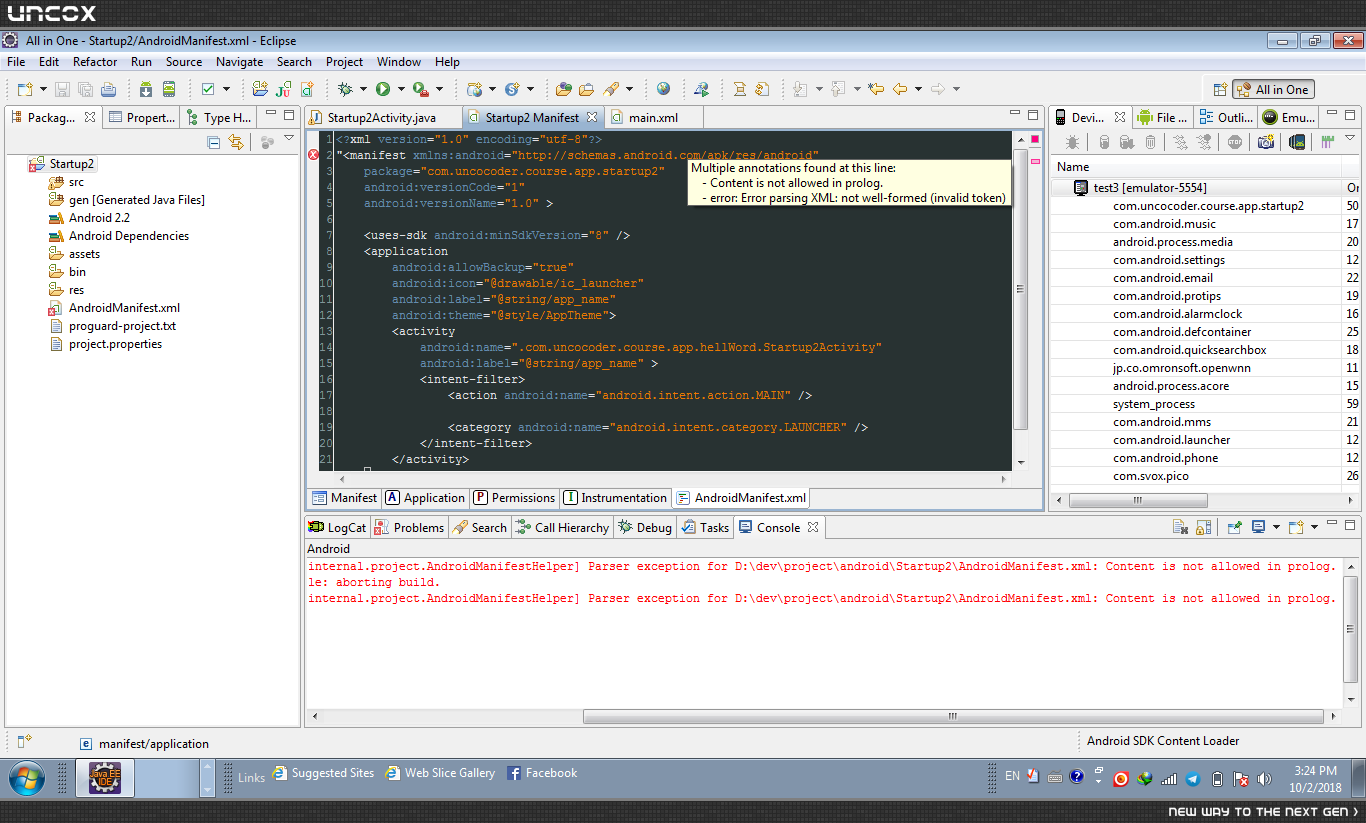Click the Open Perspective icon
The width and height of the screenshot is (1366, 823).
coord(1219,89)
